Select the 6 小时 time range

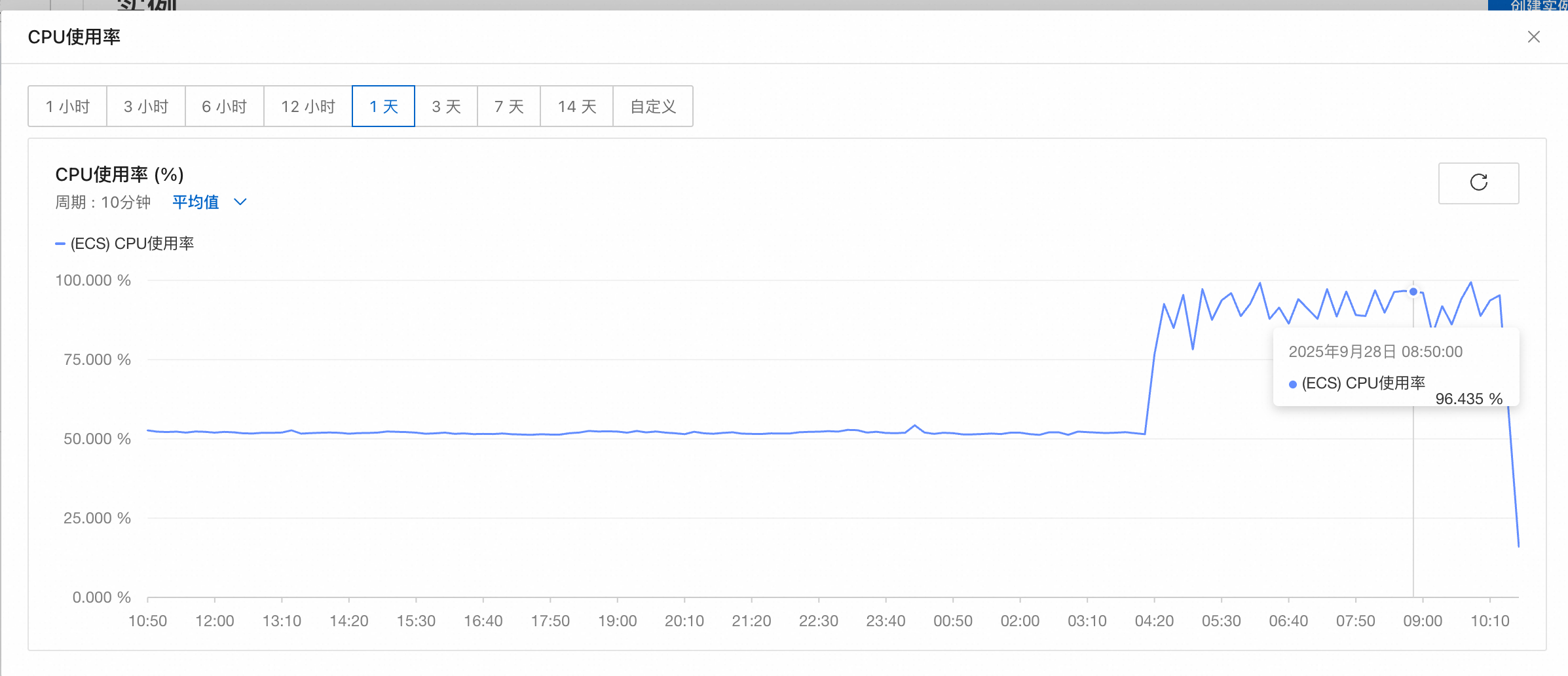coord(225,106)
